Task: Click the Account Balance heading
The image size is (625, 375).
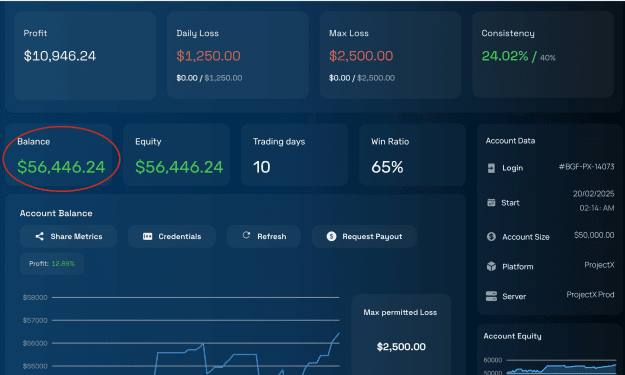Action: coord(56,213)
